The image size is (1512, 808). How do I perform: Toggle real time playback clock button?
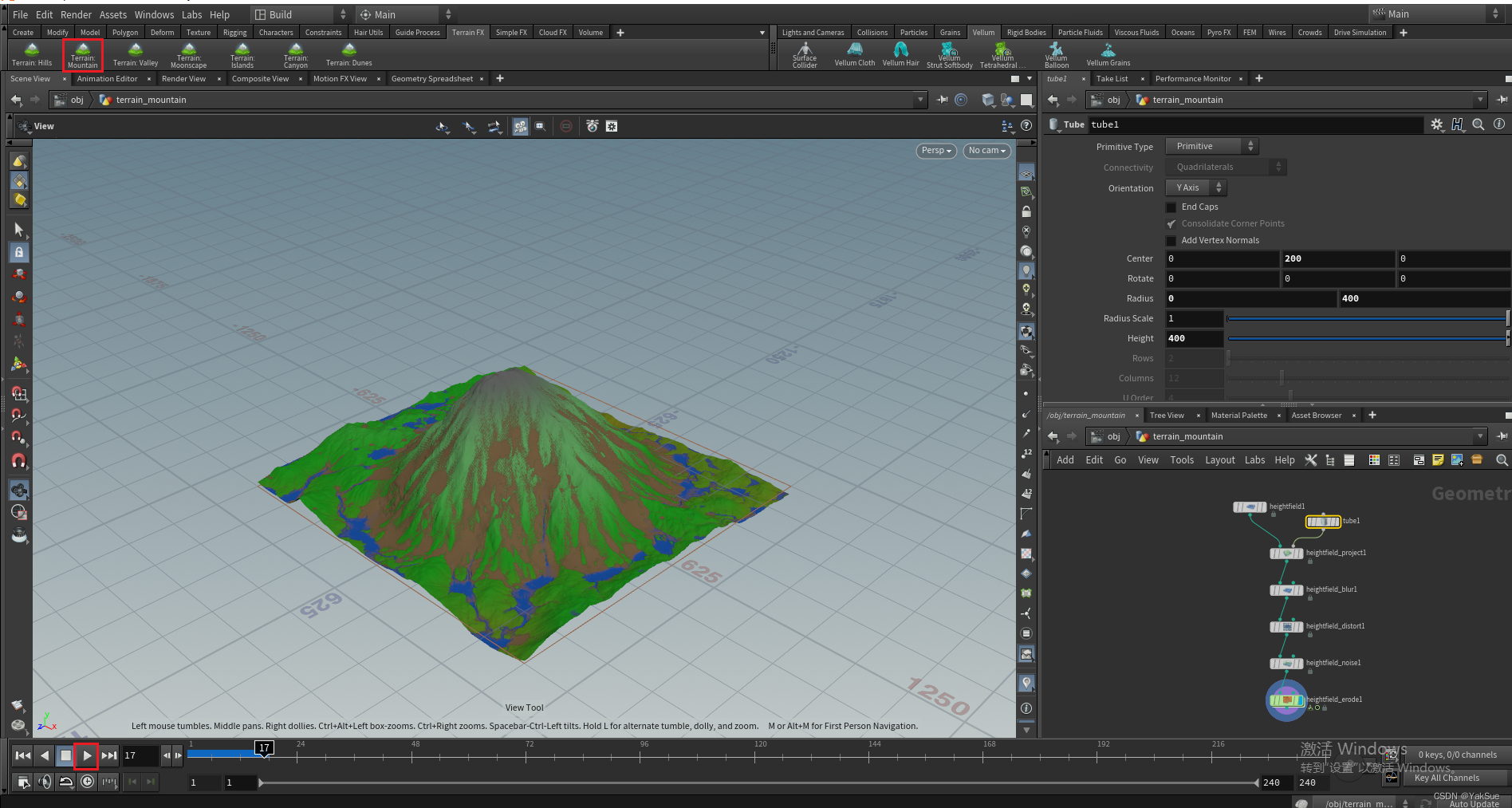pyautogui.click(x=88, y=782)
